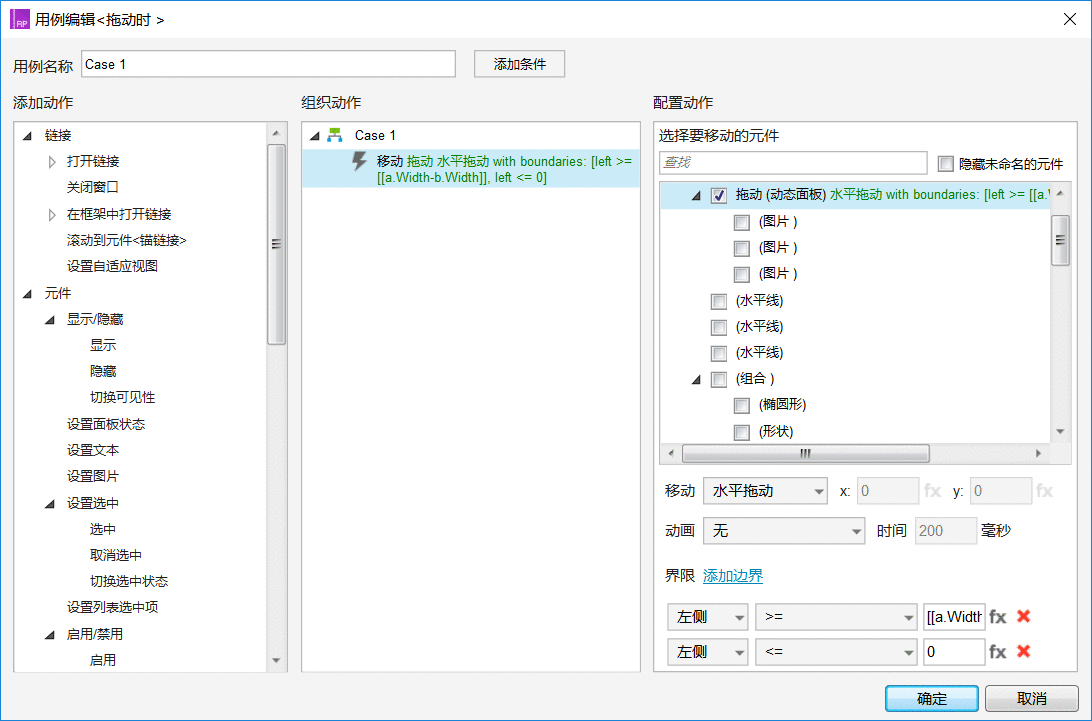Open first 左侧 boundary side dropdown

coord(708,617)
